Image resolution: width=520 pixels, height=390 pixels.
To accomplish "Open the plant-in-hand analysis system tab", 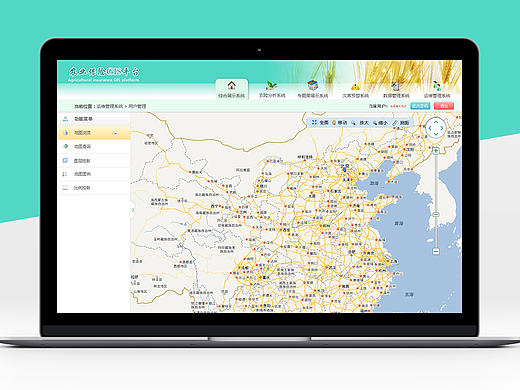I will coord(272,89).
